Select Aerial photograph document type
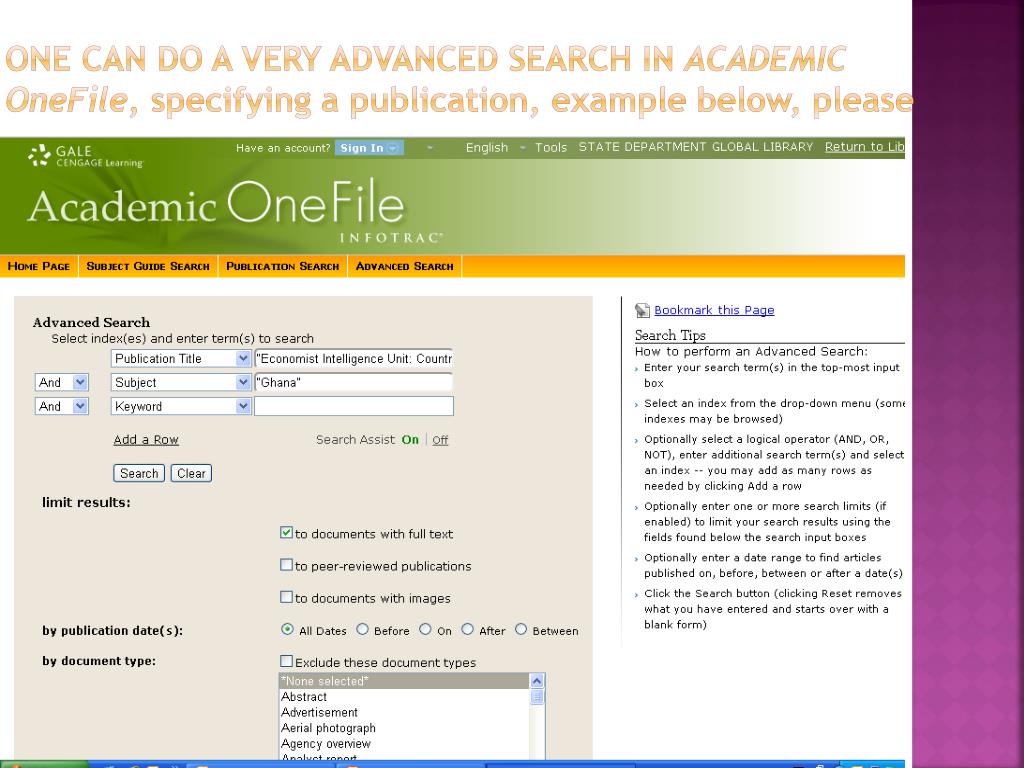The height and width of the screenshot is (768, 1024). (x=404, y=728)
